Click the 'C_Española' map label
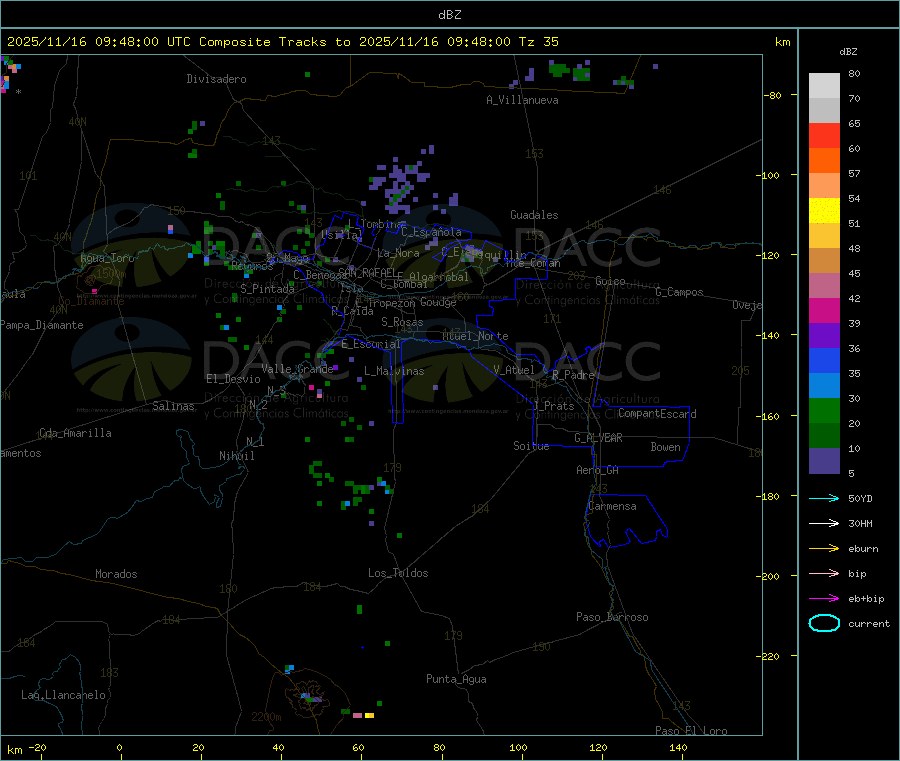The image size is (900, 761). pos(431,232)
